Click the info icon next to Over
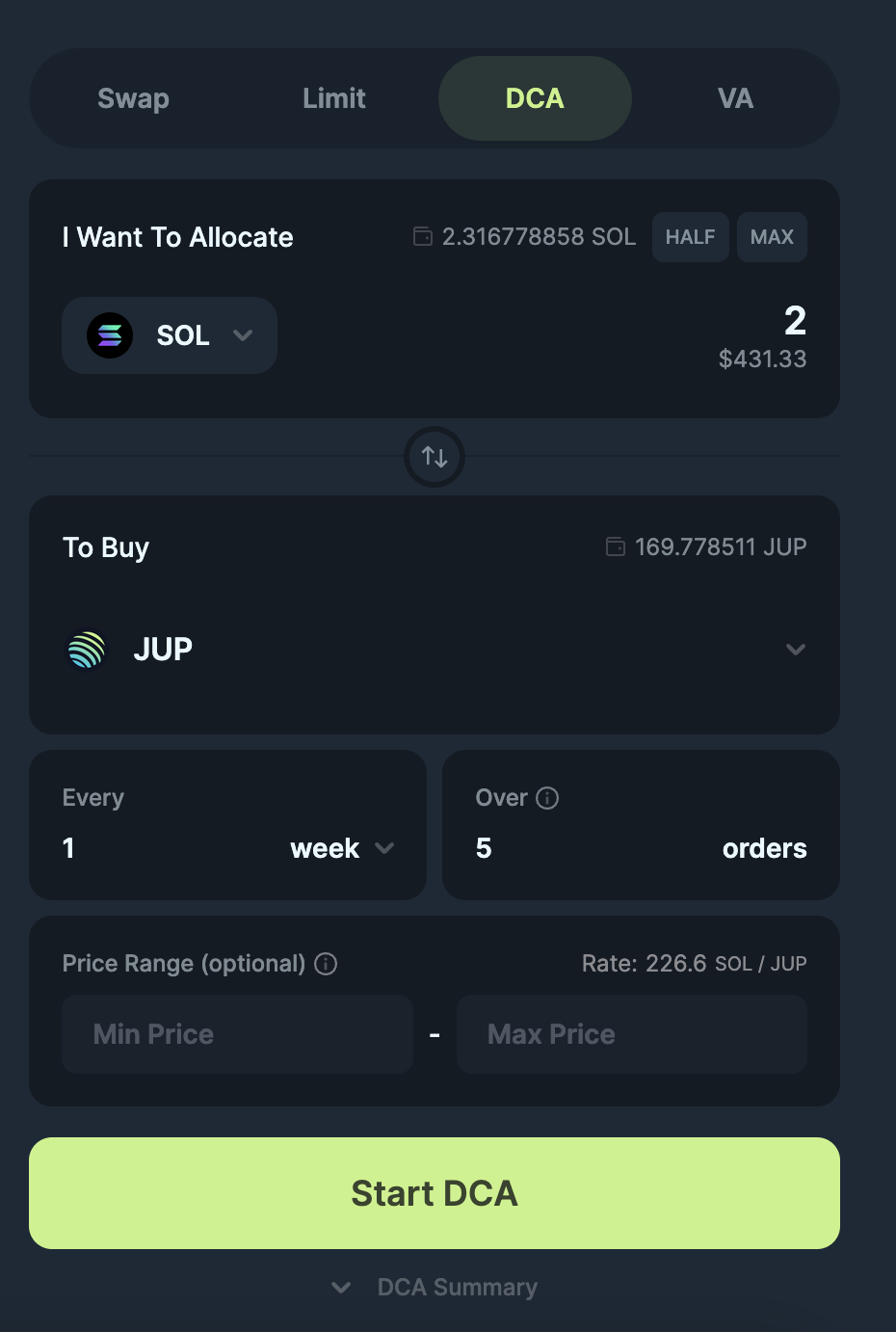Image resolution: width=896 pixels, height=1332 pixels. point(547,798)
